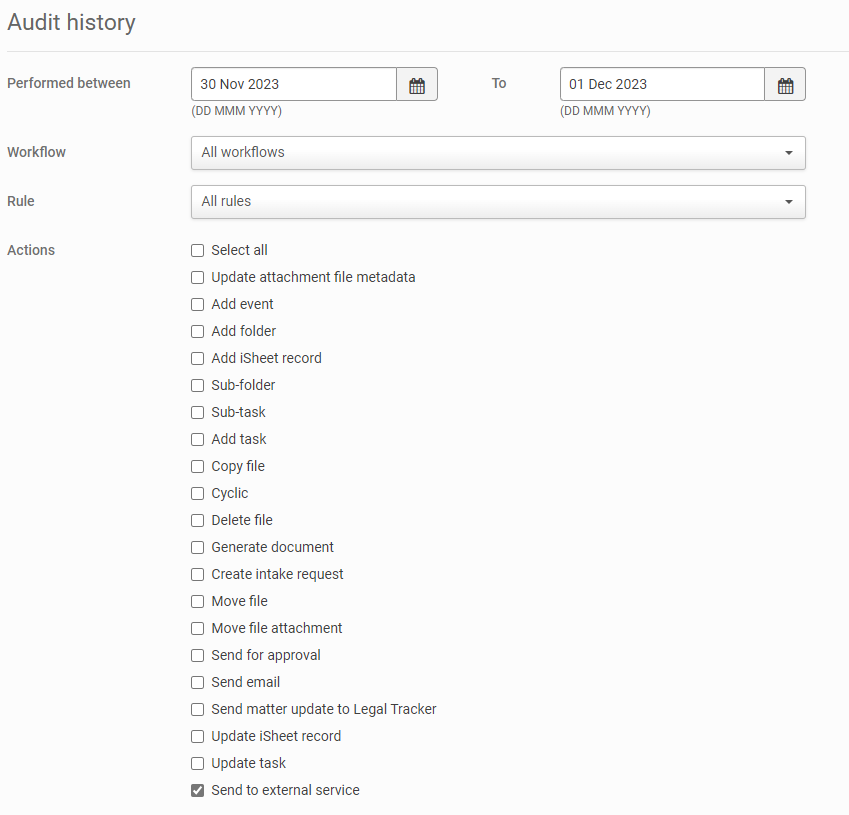Viewport: 849px width, 815px height.
Task: Check the Delete file checkbox
Action: 198,521
